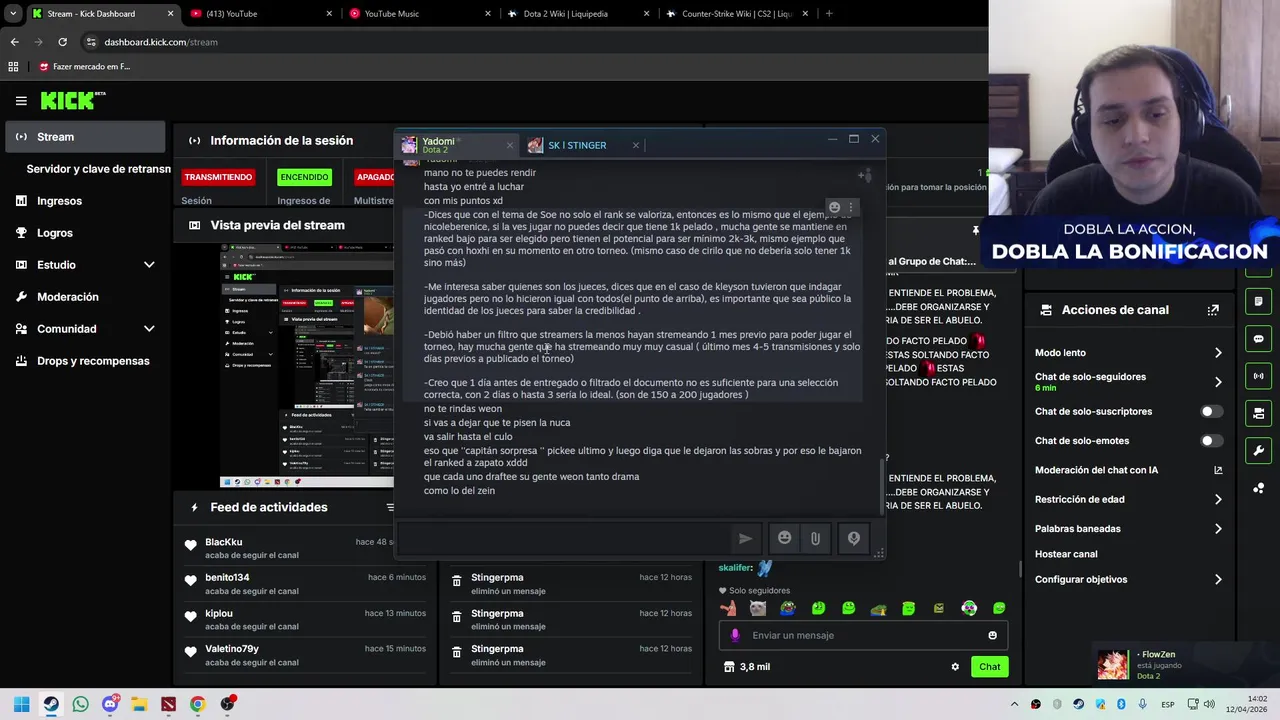This screenshot has height=720, width=1280.
Task: Toggle Chat de solo-suscriptores switch
Action: [1211, 411]
